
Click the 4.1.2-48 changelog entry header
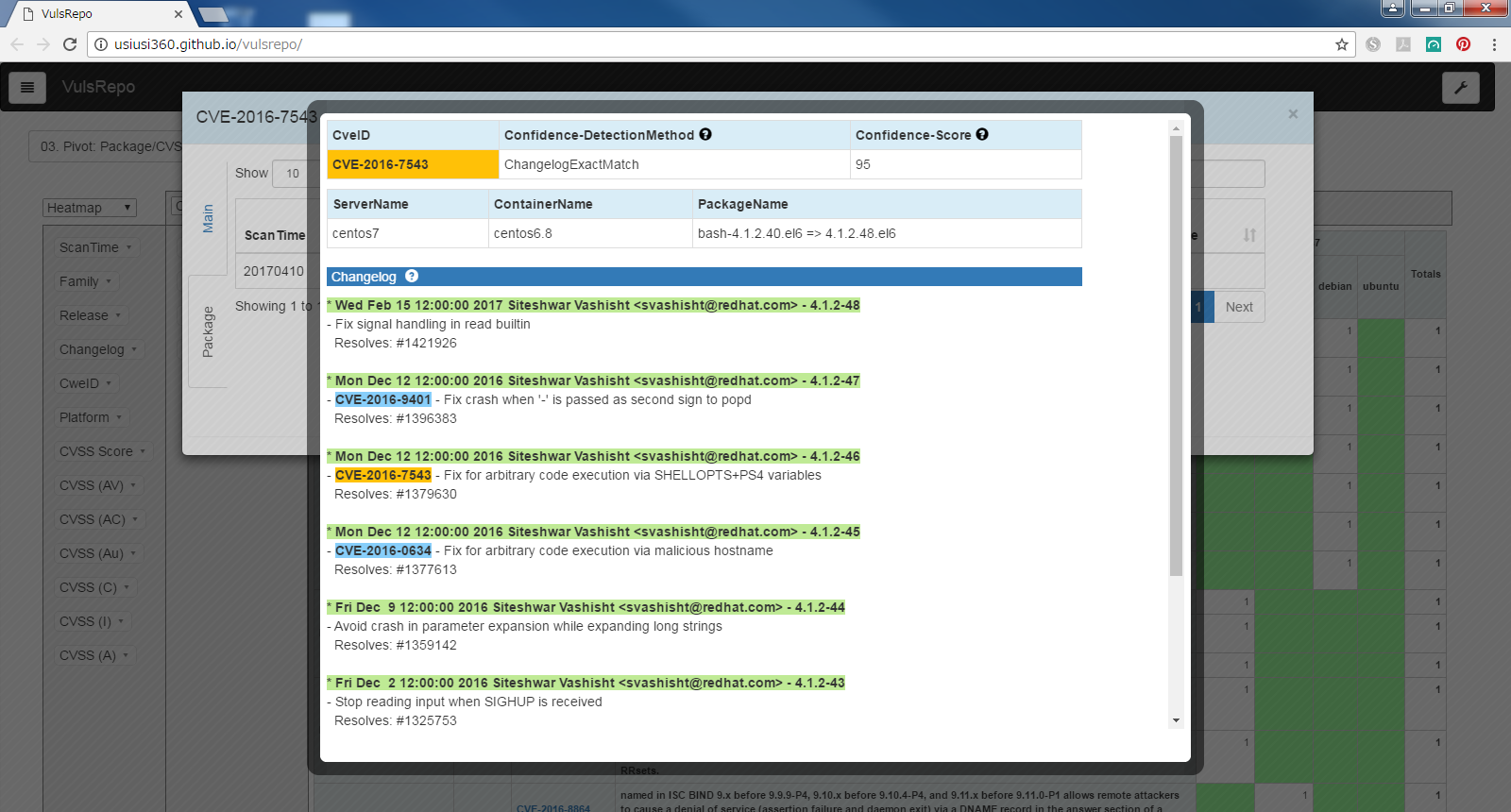[x=593, y=305]
